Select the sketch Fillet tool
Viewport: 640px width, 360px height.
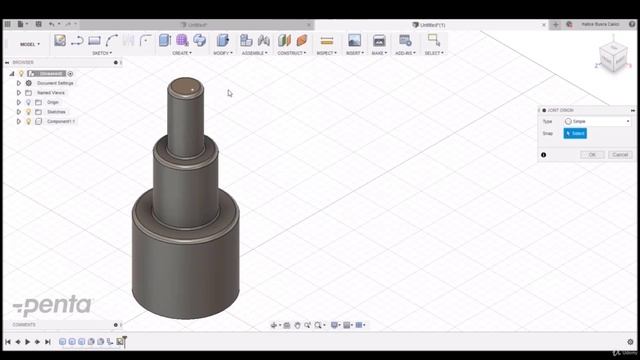point(145,40)
